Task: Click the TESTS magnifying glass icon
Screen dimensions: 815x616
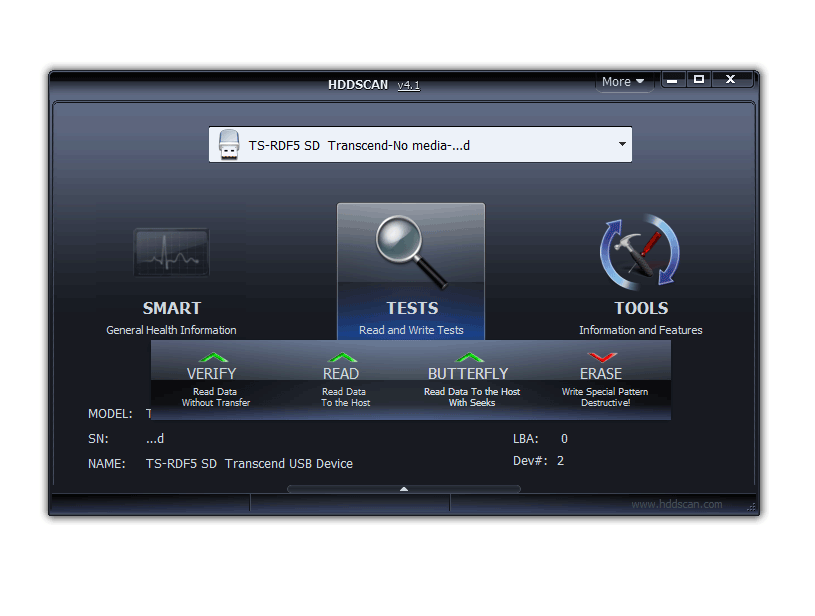Action: click(410, 252)
